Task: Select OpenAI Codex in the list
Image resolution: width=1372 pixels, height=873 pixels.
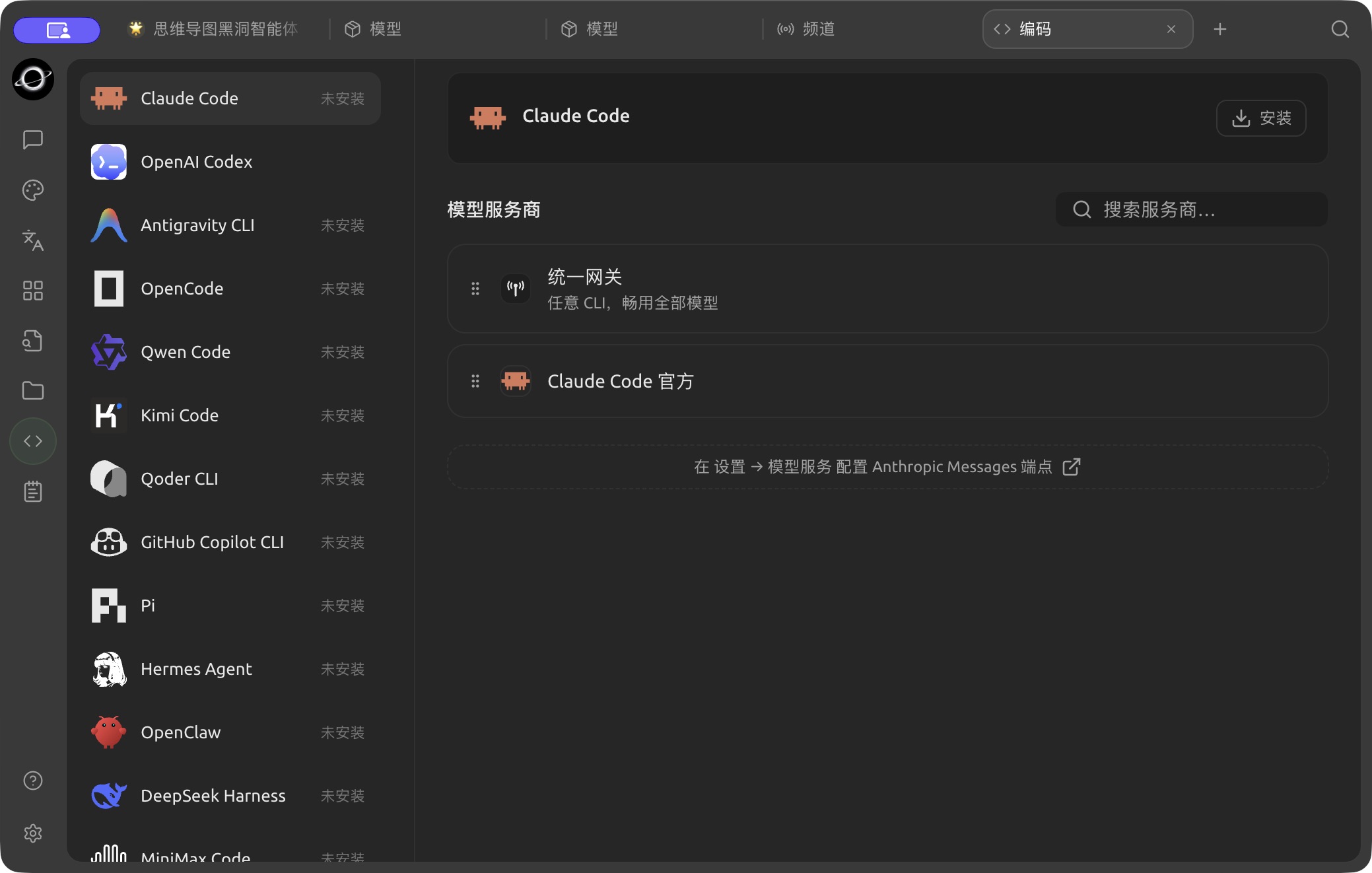Action: pos(230,162)
